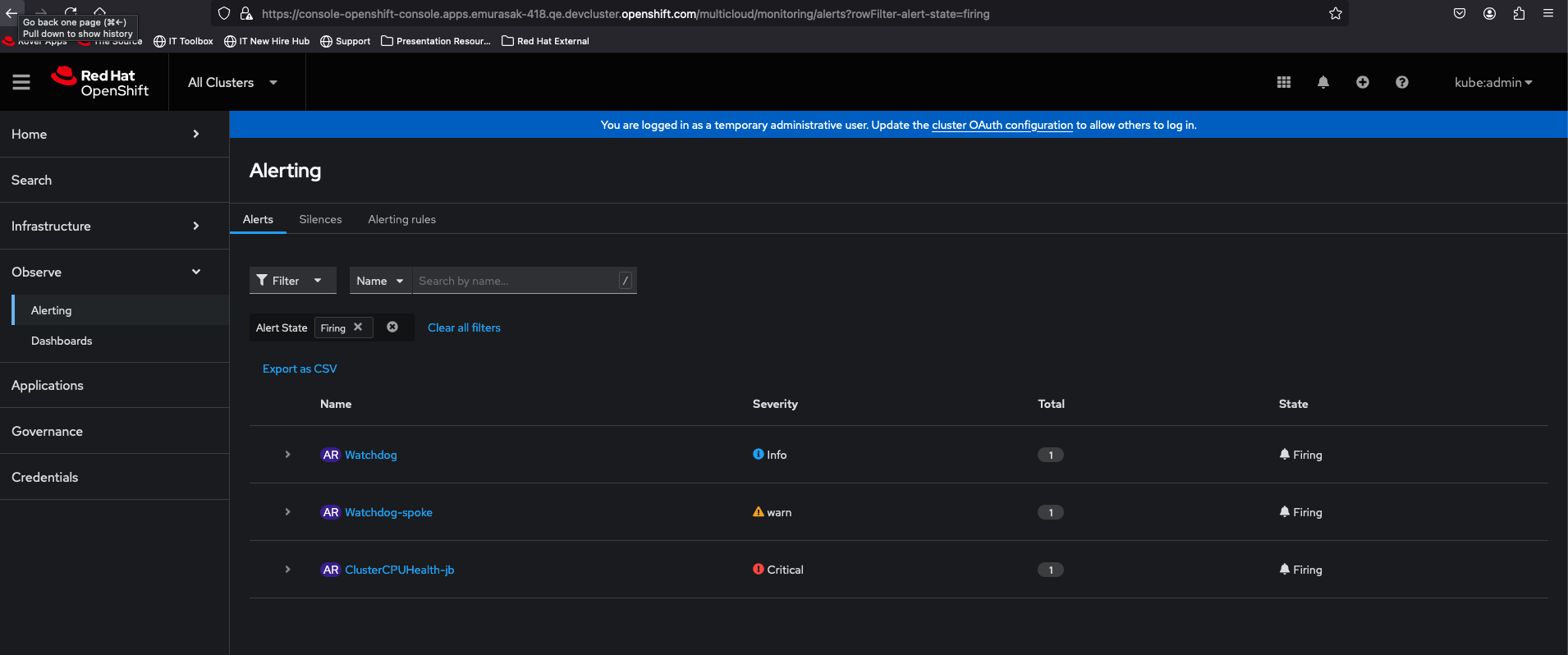Bookmark this page with the star icon
This screenshot has width=1568, height=655.
coord(1336,13)
